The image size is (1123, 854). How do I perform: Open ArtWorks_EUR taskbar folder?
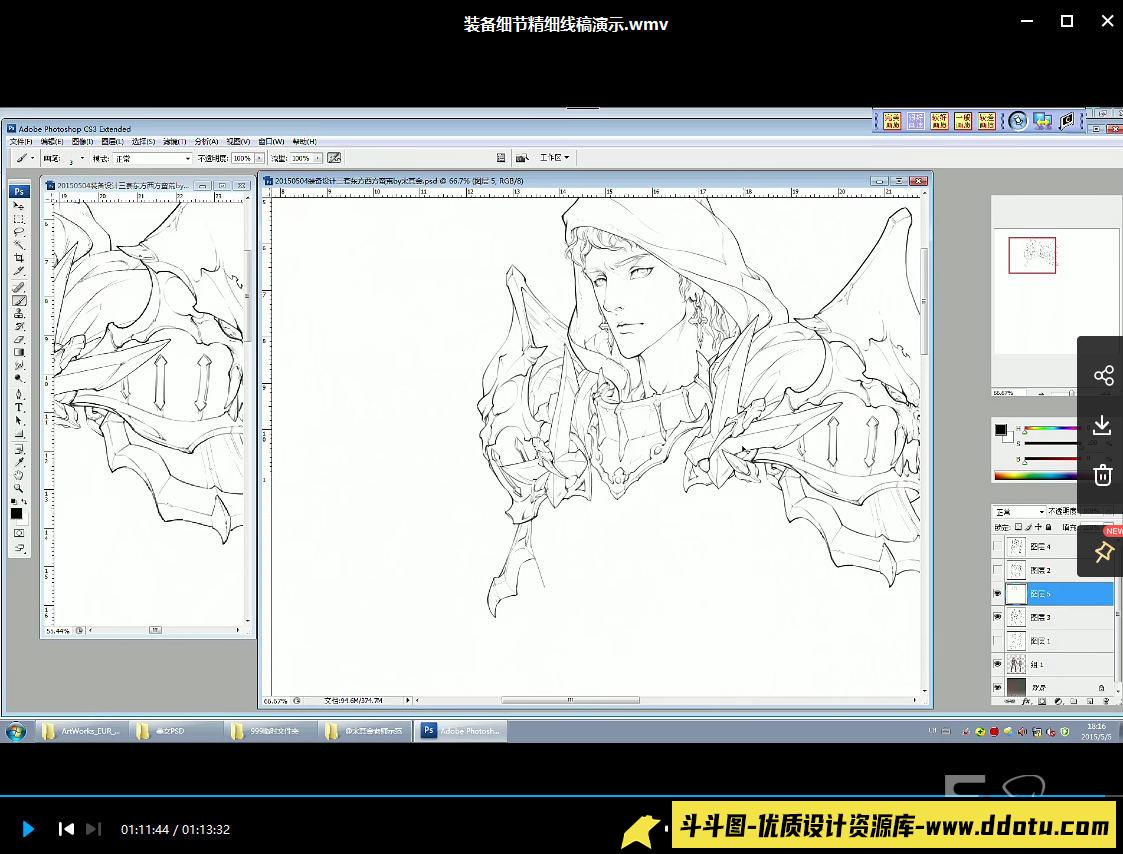click(x=81, y=731)
